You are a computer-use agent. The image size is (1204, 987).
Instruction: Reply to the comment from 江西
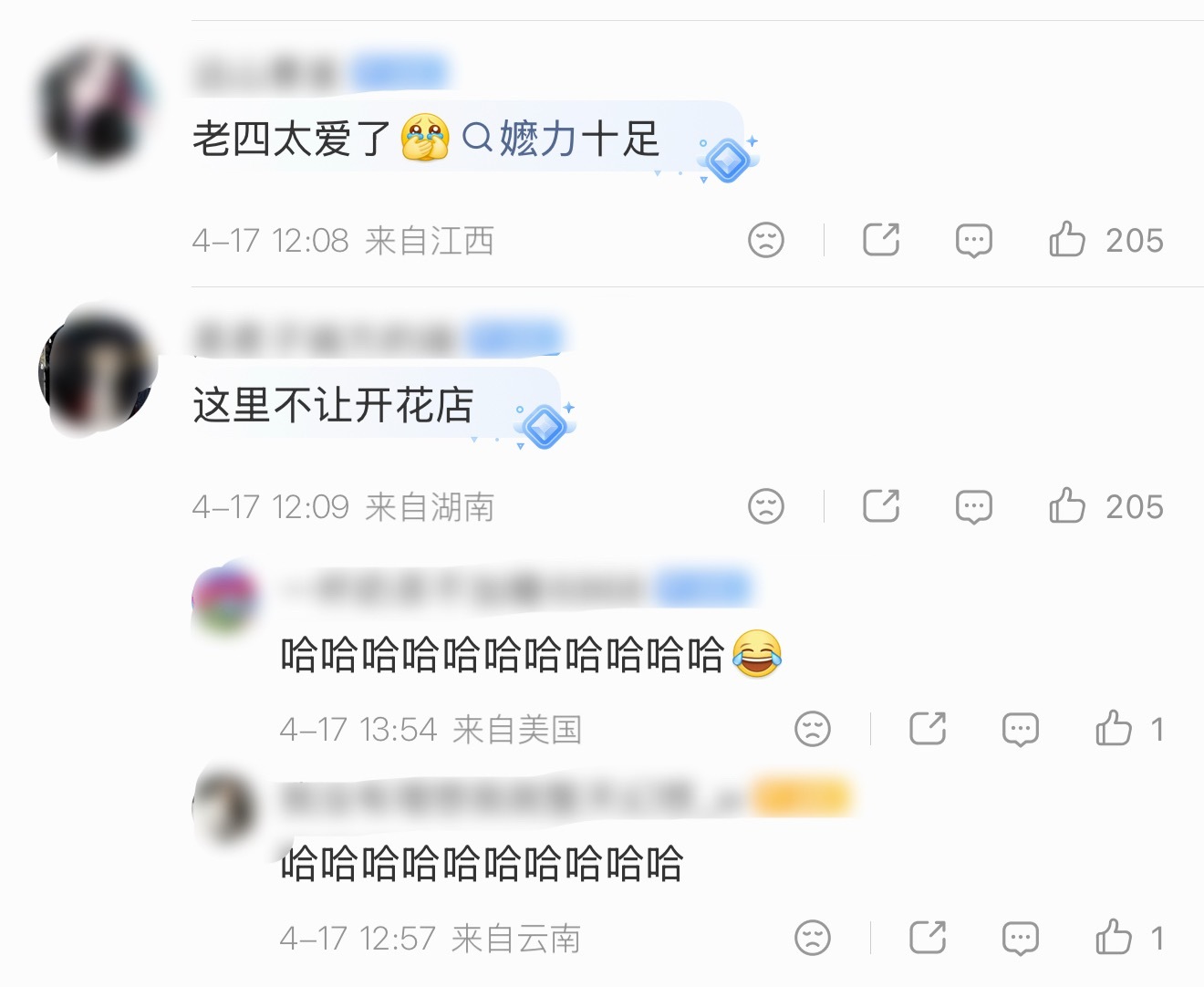point(973,241)
